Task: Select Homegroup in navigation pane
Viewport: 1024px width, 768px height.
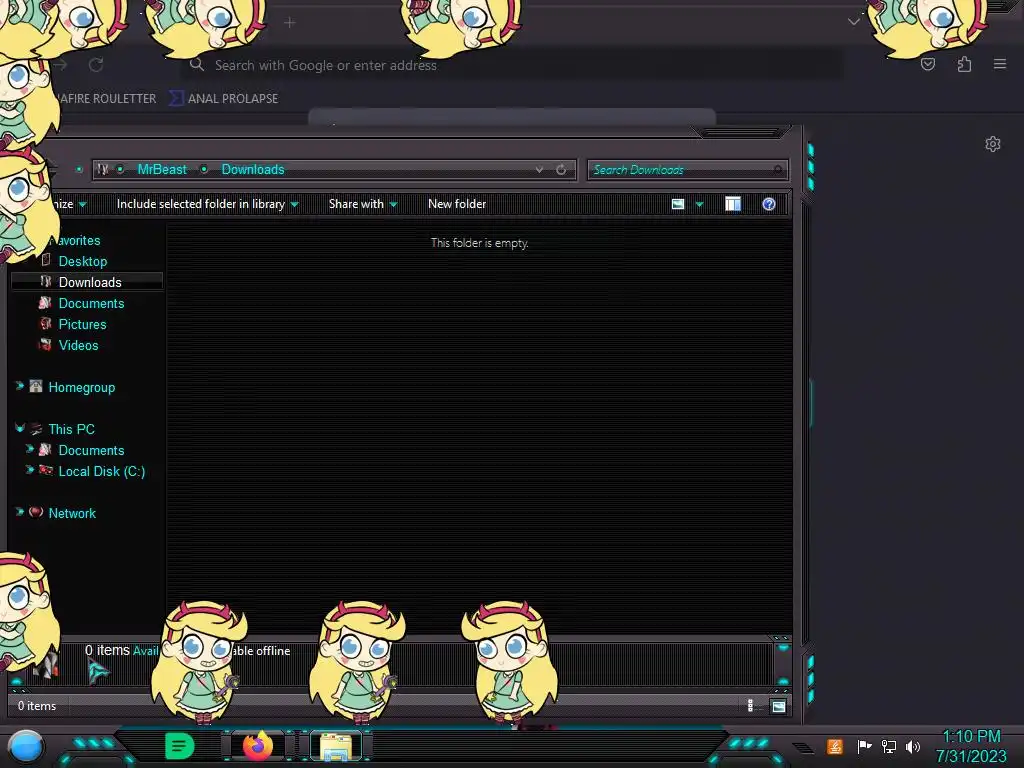Action: click(82, 387)
